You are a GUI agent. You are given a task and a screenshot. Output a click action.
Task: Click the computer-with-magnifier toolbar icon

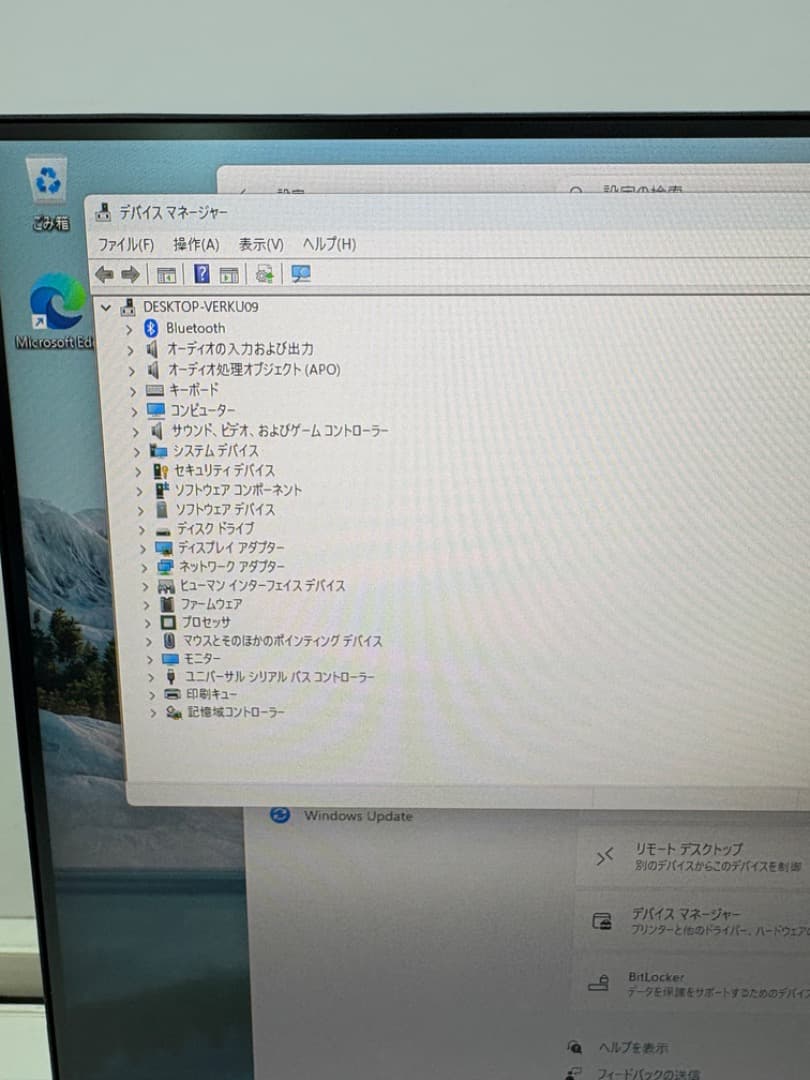pyautogui.click(x=300, y=274)
